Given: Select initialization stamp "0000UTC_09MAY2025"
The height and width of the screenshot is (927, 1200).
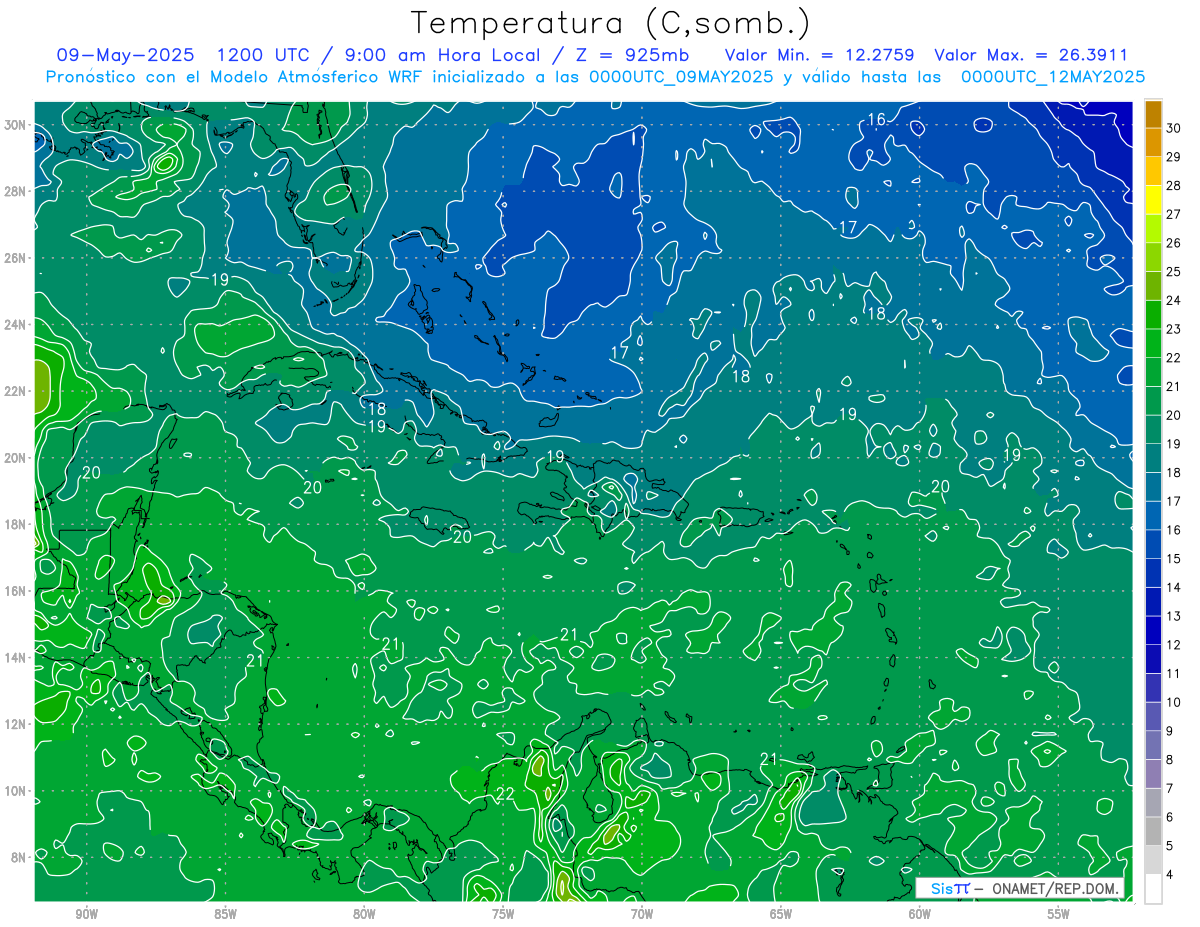Looking at the screenshot, I should tap(681, 77).
